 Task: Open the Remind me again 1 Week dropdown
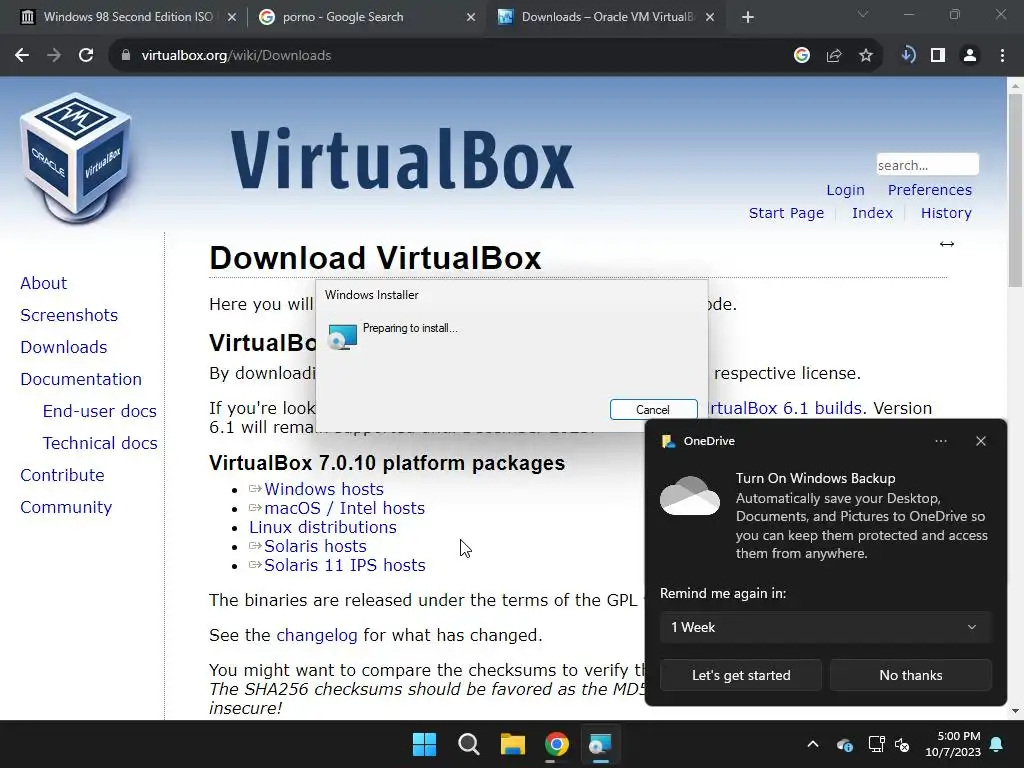pyautogui.click(x=825, y=627)
